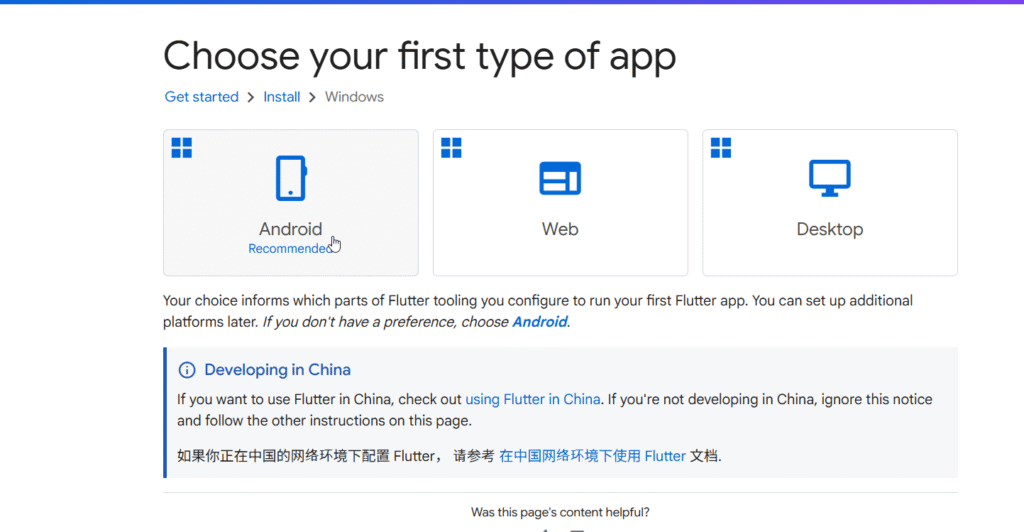1024x532 pixels.
Task: Choose the Web card label
Action: pos(560,229)
